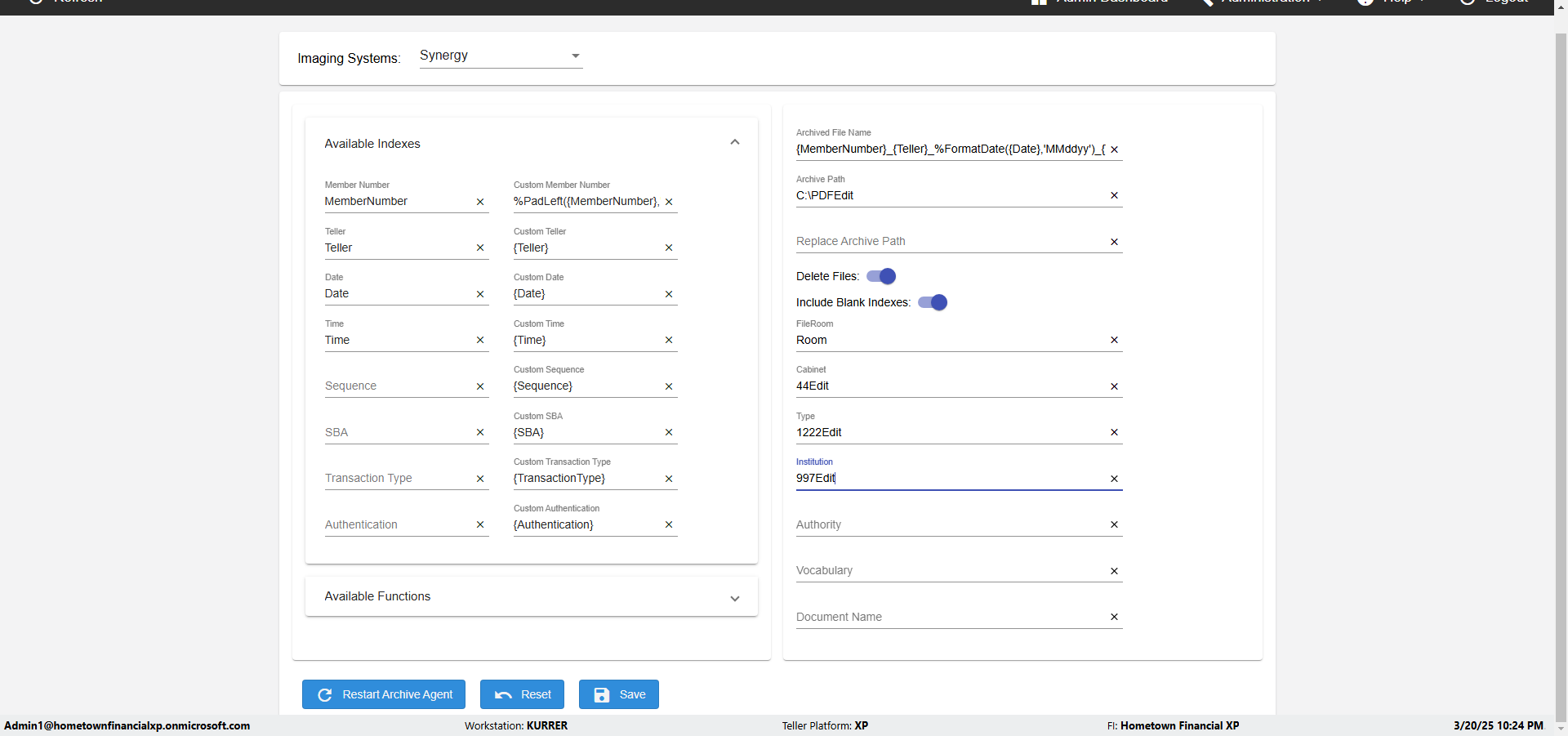This screenshot has width=1568, height=736.
Task: Click the Restart Archive Agent button
Action: pyautogui.click(x=384, y=694)
